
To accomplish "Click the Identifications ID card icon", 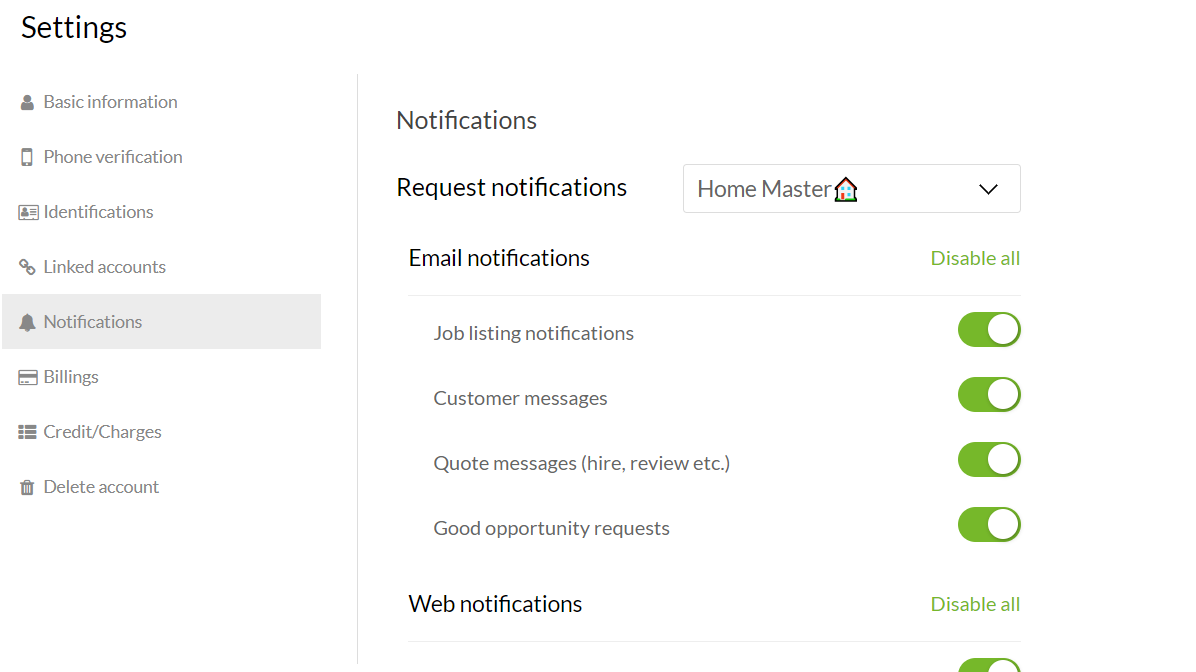I will [28, 212].
